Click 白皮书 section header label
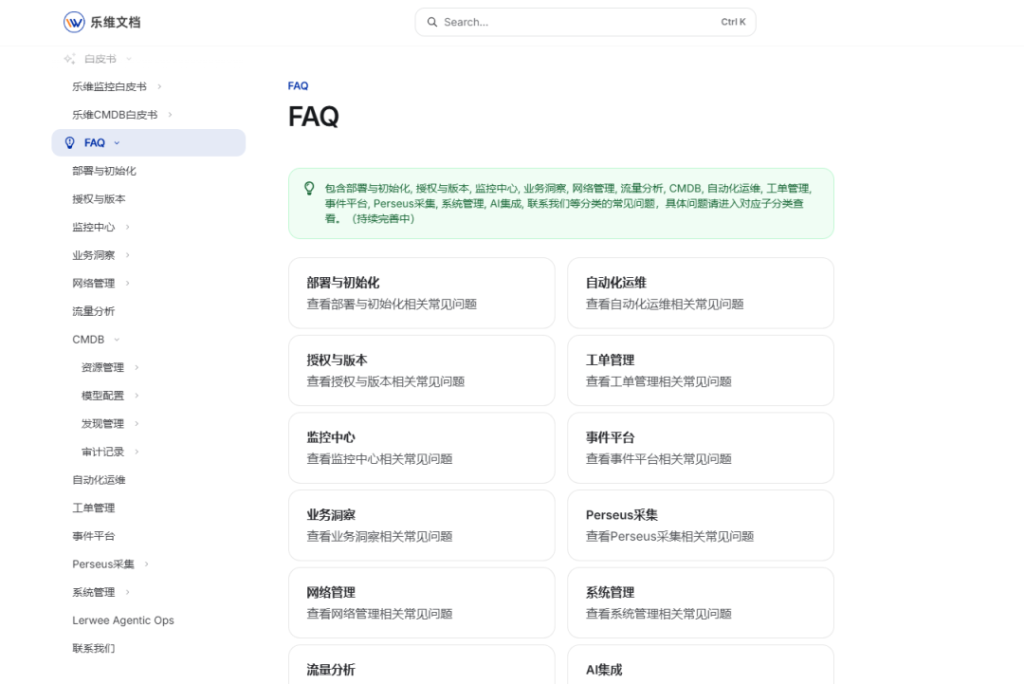This screenshot has height=684, width=1024. click(100, 59)
